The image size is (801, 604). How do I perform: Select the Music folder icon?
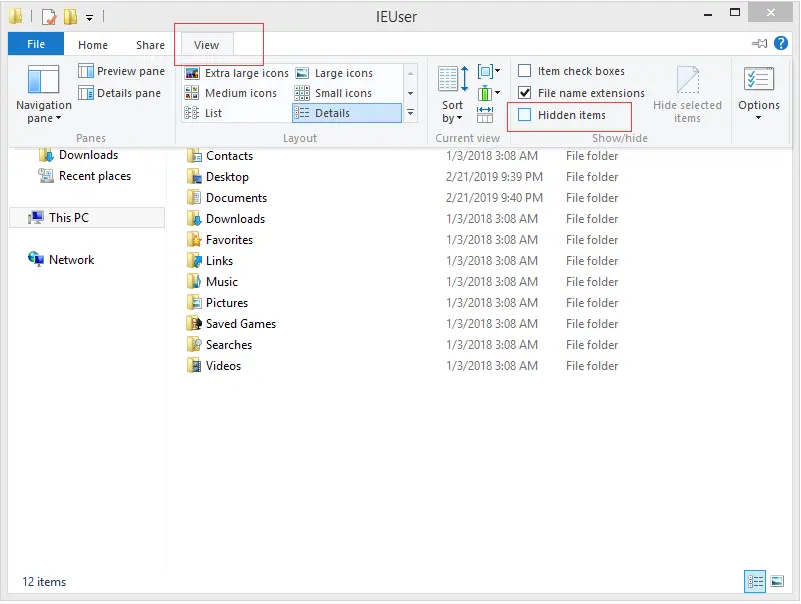(x=194, y=282)
